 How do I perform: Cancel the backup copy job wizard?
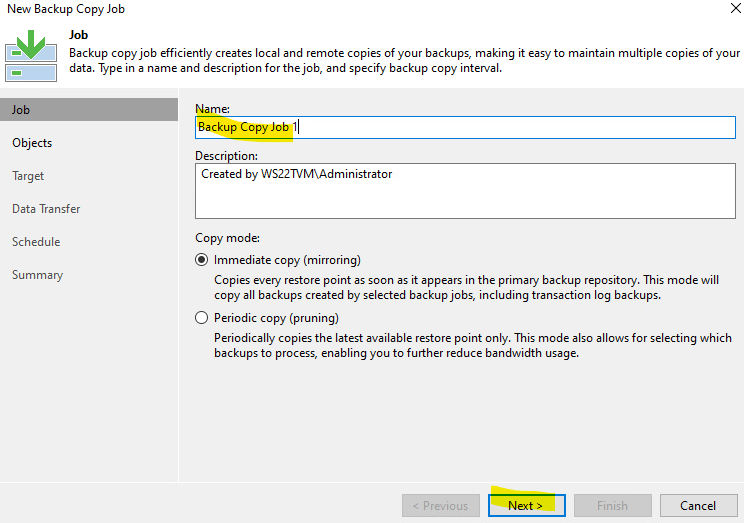[698, 505]
